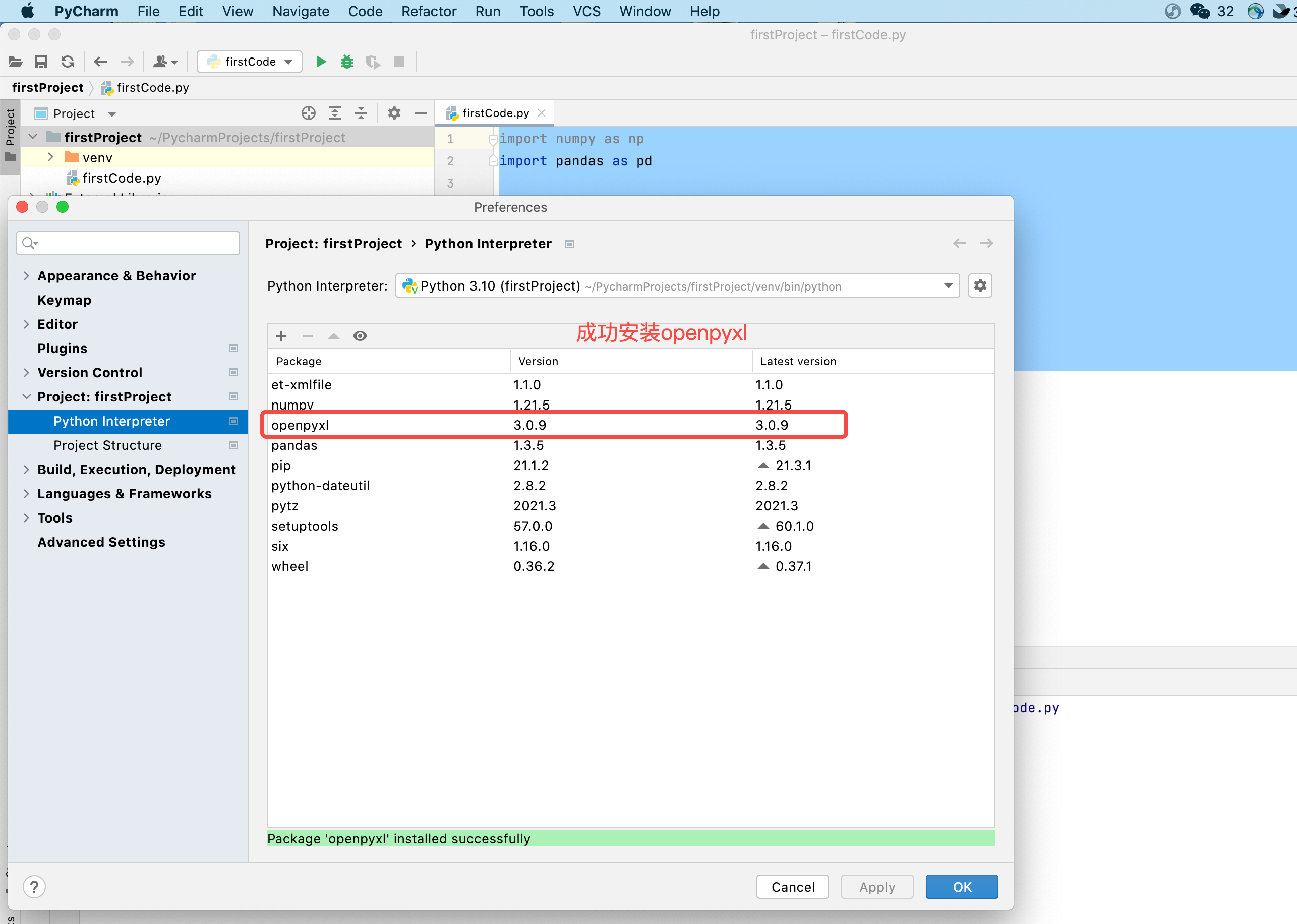Add a new package with the plus icon
The height and width of the screenshot is (924, 1297).
coord(281,336)
